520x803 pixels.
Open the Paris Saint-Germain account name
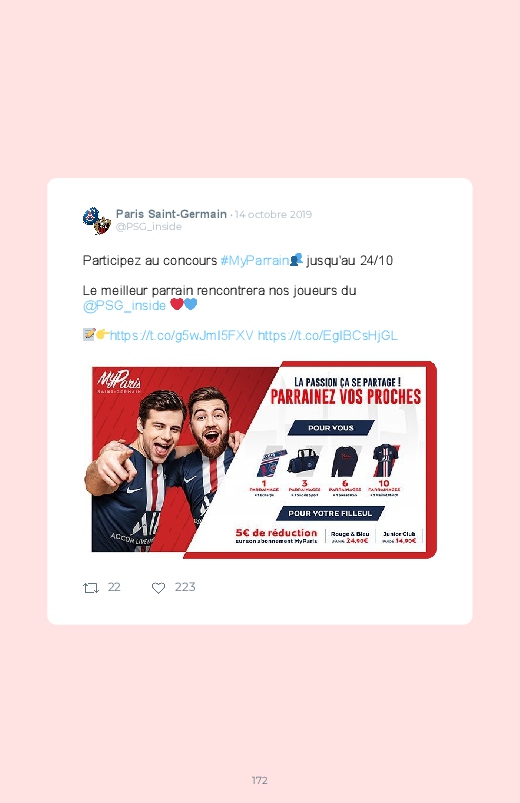point(171,214)
